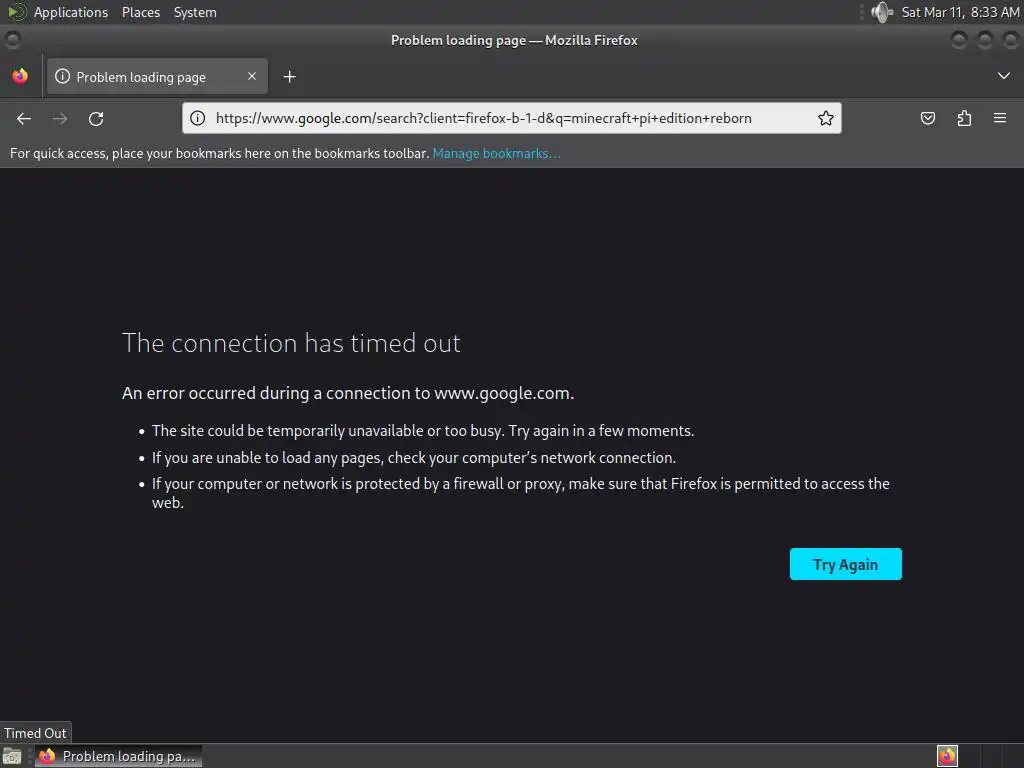Click Try Again button
Viewport: 1024px width, 768px height.
[846, 564]
